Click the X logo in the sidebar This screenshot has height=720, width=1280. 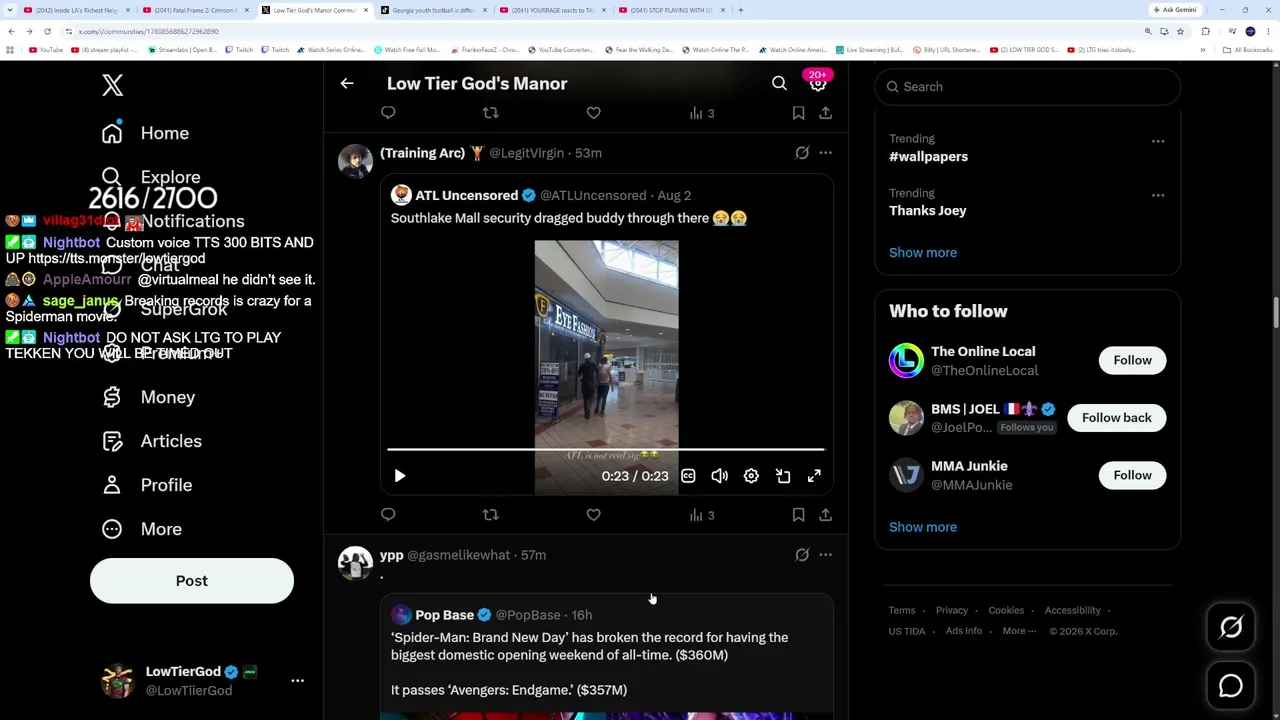tap(112, 85)
